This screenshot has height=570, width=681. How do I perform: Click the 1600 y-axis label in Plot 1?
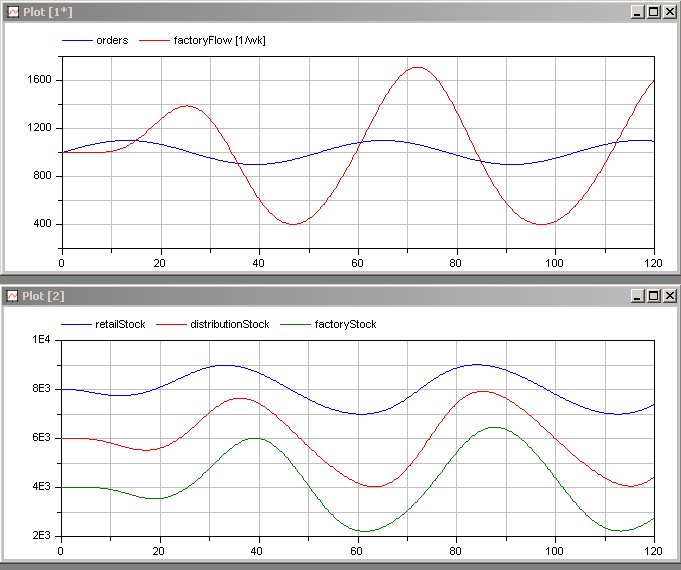tap(38, 80)
